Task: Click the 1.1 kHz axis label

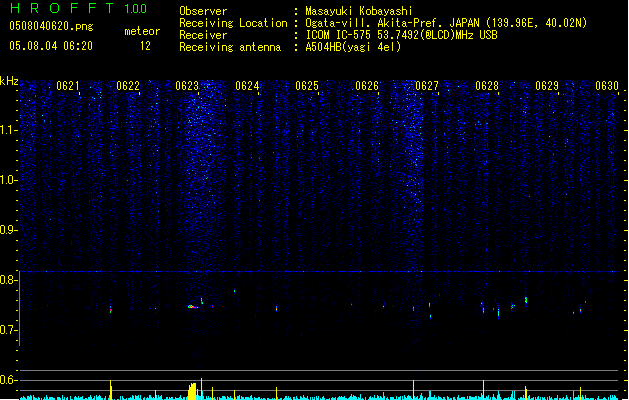Action: tap(8, 130)
